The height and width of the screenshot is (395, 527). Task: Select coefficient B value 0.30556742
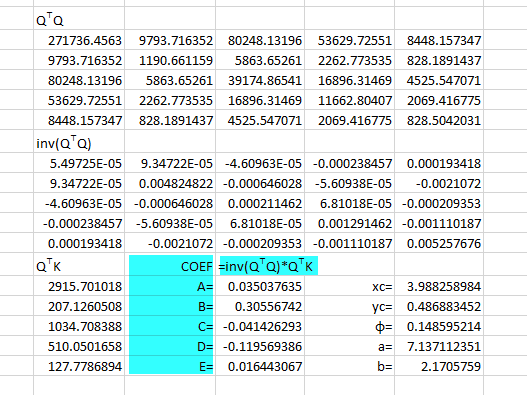click(x=260, y=307)
